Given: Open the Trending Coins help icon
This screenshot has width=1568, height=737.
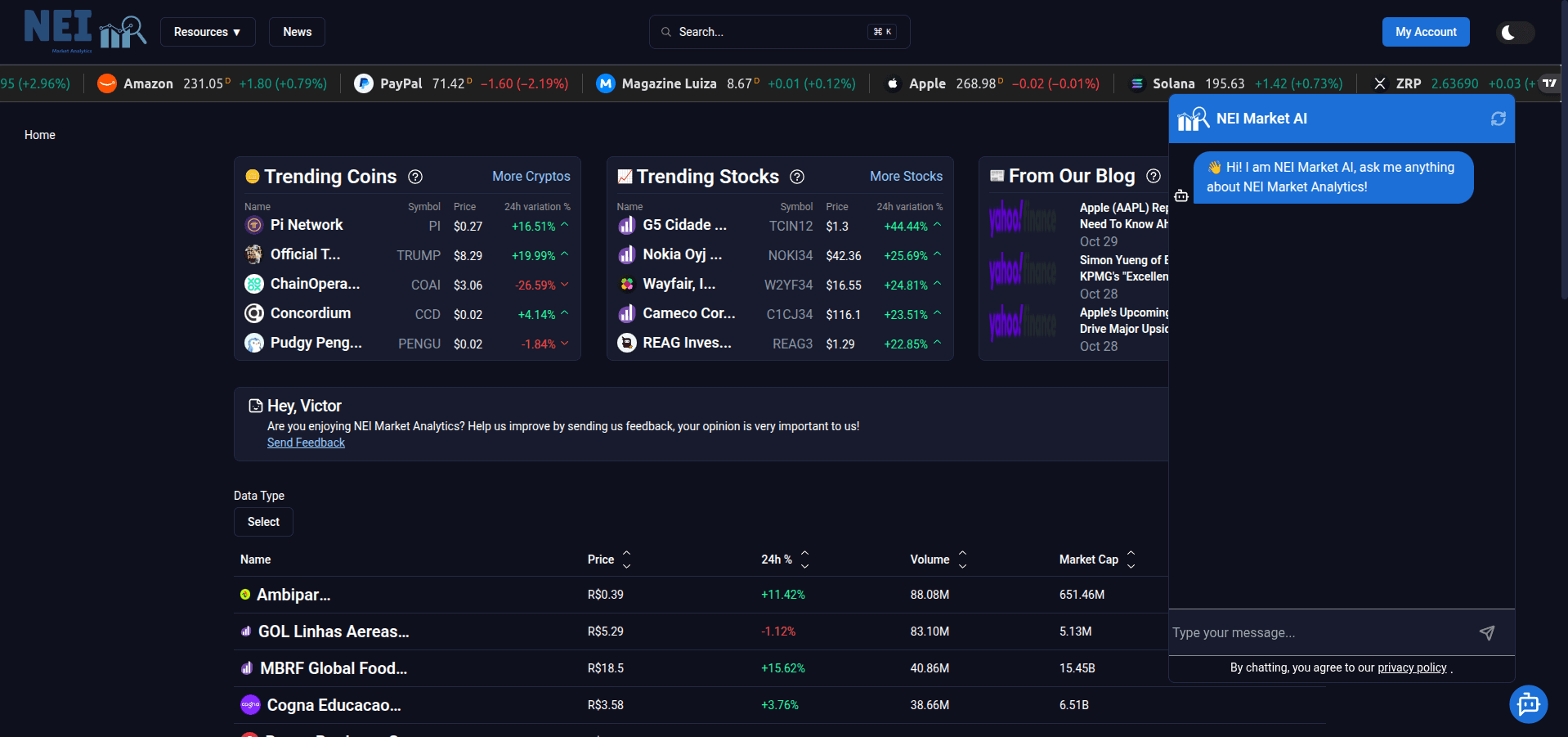Looking at the screenshot, I should point(415,177).
